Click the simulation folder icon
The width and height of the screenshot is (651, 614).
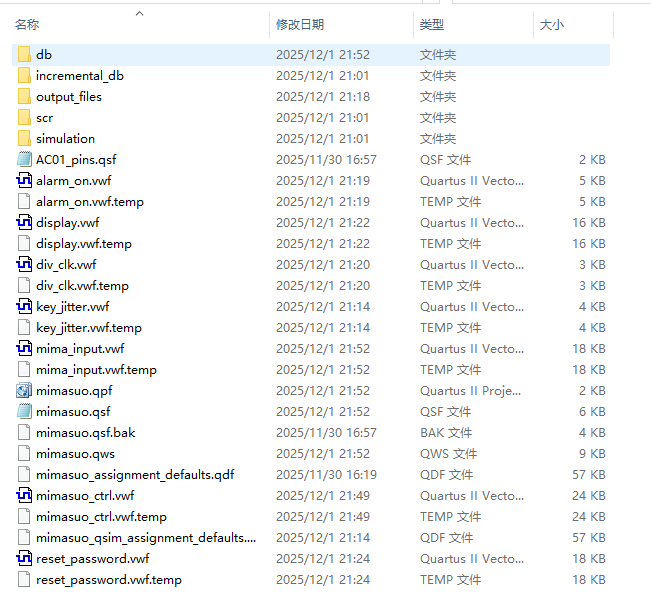click(x=24, y=139)
